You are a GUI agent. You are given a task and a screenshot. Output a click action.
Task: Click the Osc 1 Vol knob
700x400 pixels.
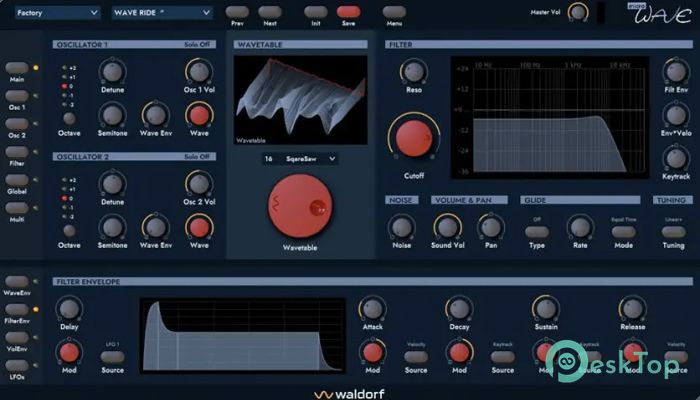coord(199,71)
